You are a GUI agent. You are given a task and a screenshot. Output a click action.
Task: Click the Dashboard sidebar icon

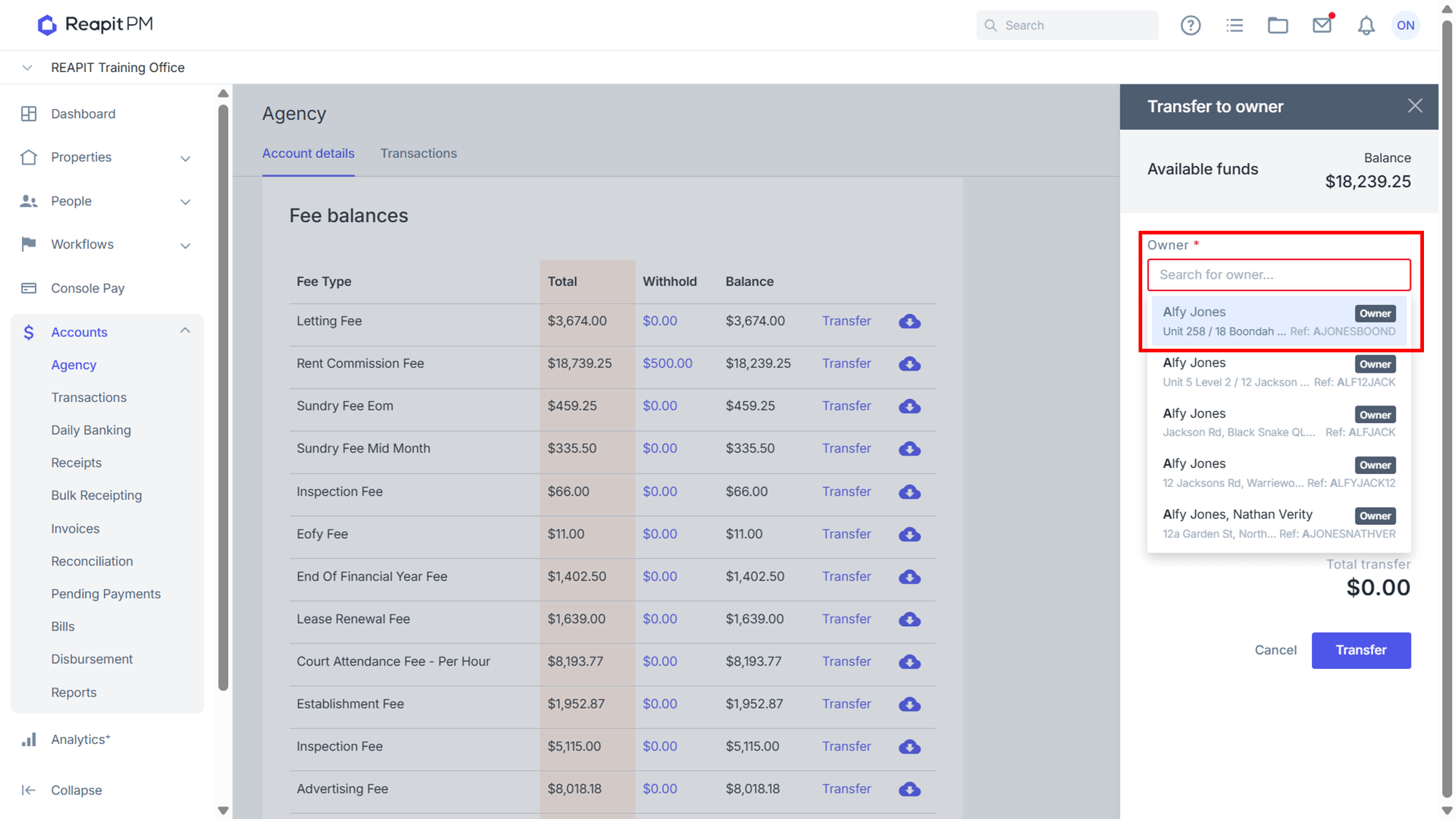(28, 114)
